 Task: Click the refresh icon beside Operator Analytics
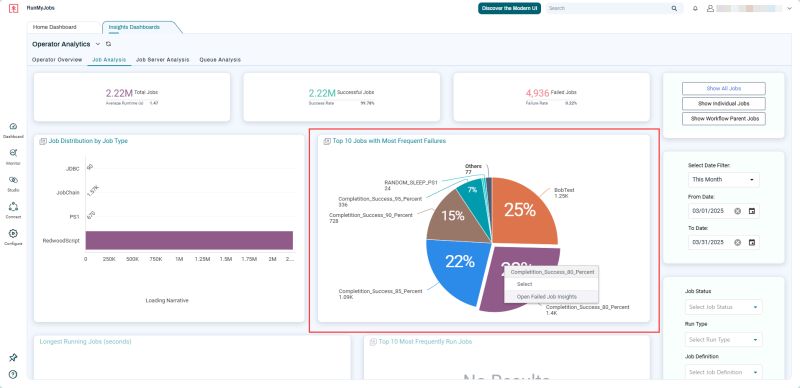(x=108, y=44)
